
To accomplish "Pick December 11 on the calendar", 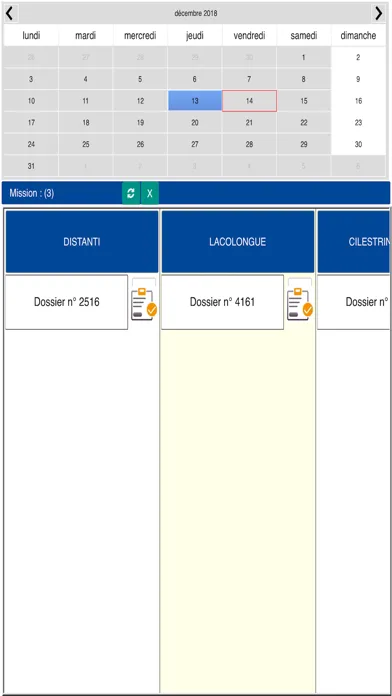I will tap(86, 101).
